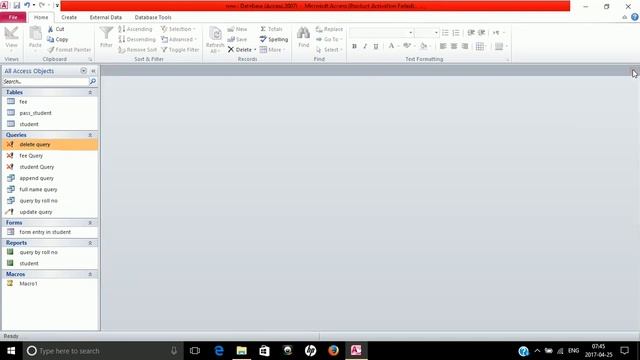Screen dimensions: 640x360
Task: Open Firefox from taskbar
Action: (x=333, y=351)
